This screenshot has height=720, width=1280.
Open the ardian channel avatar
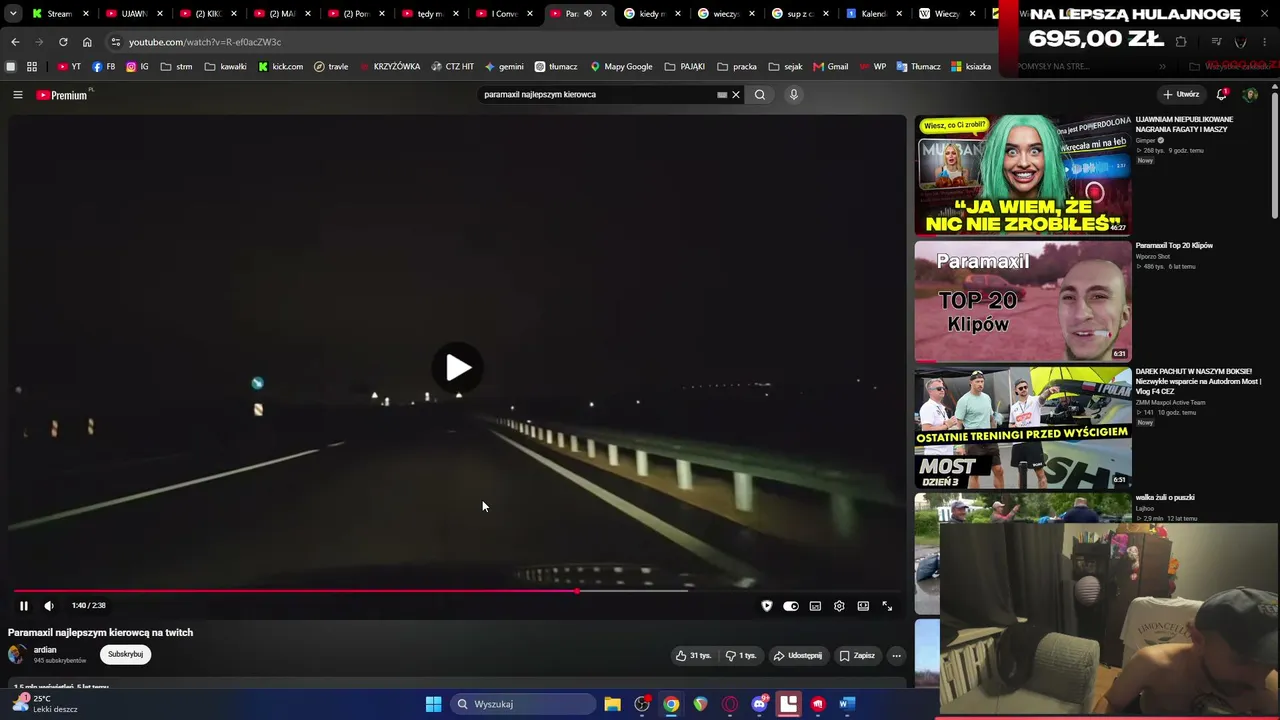tap(17, 654)
